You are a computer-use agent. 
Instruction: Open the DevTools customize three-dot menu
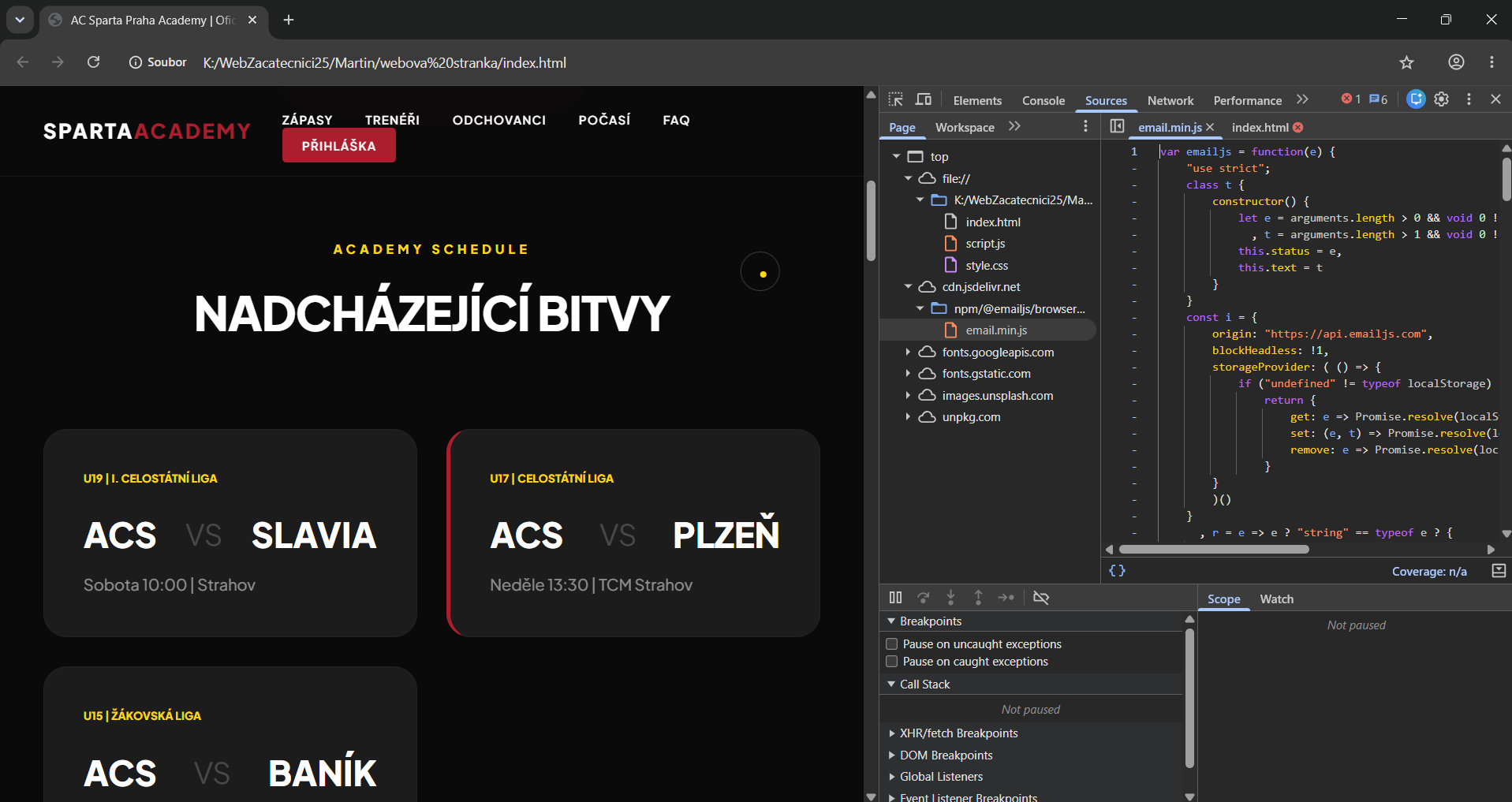1469,99
